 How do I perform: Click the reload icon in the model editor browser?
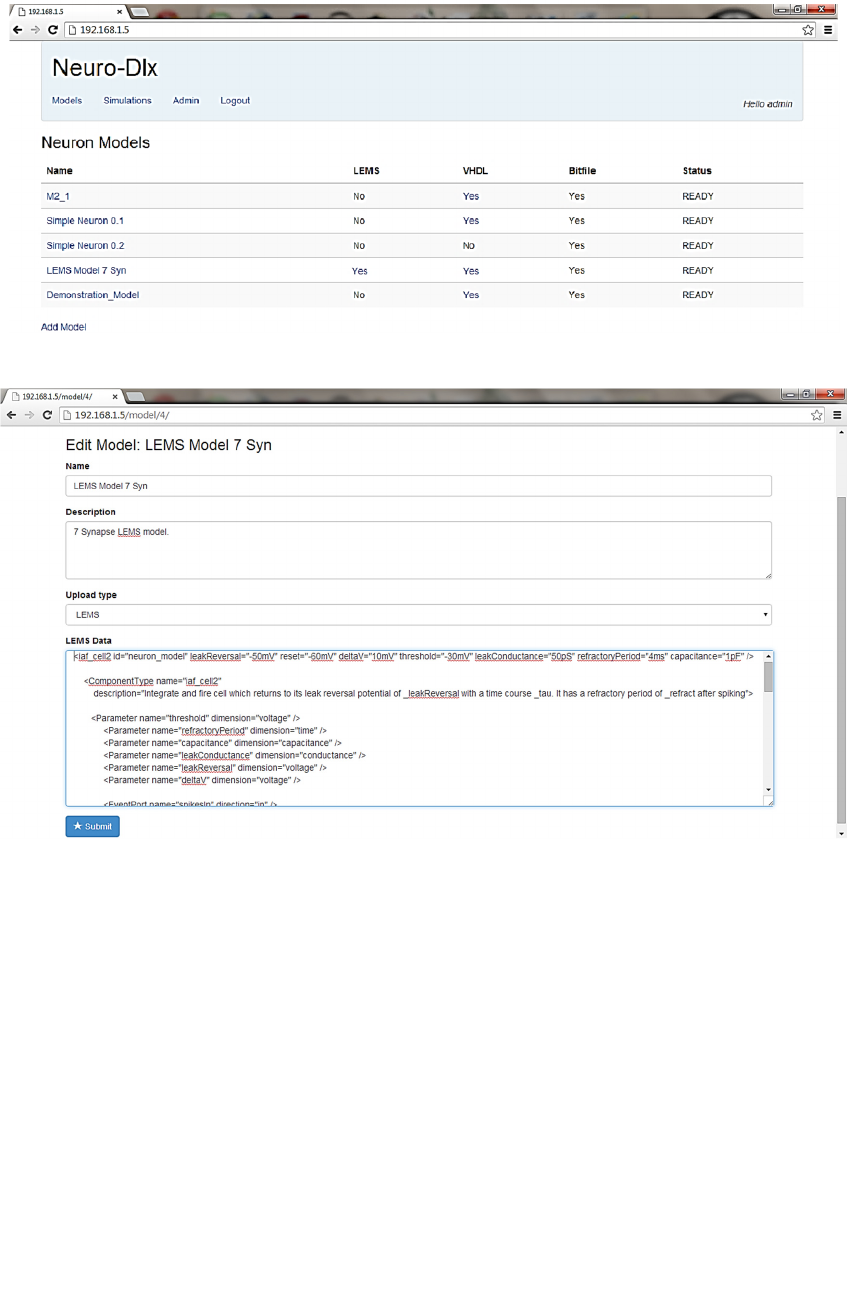(x=47, y=415)
